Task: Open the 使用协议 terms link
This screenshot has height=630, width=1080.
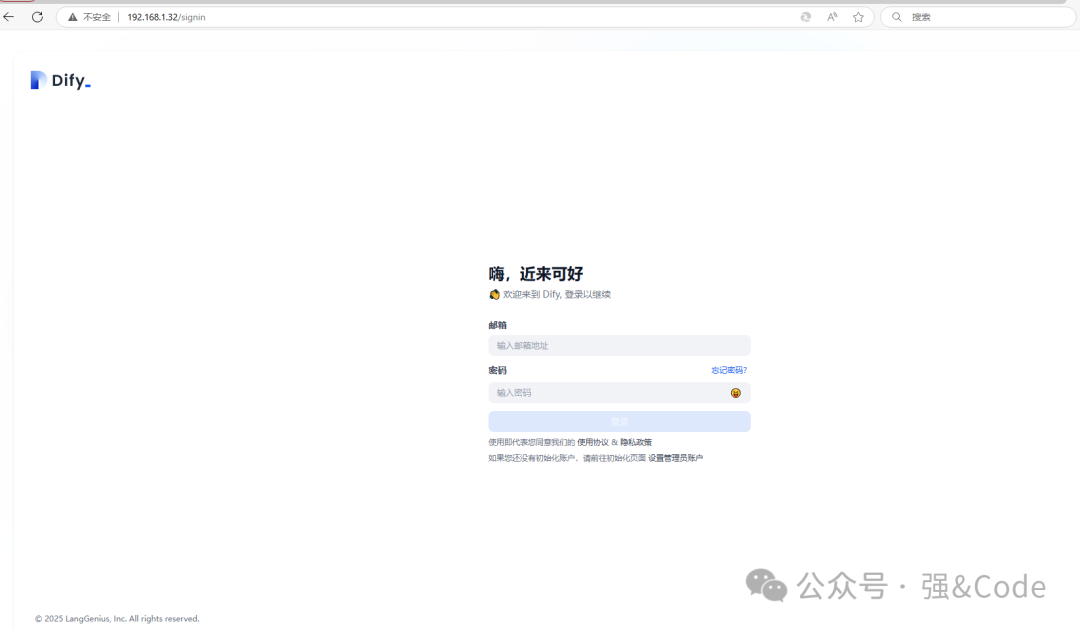Action: coord(592,441)
